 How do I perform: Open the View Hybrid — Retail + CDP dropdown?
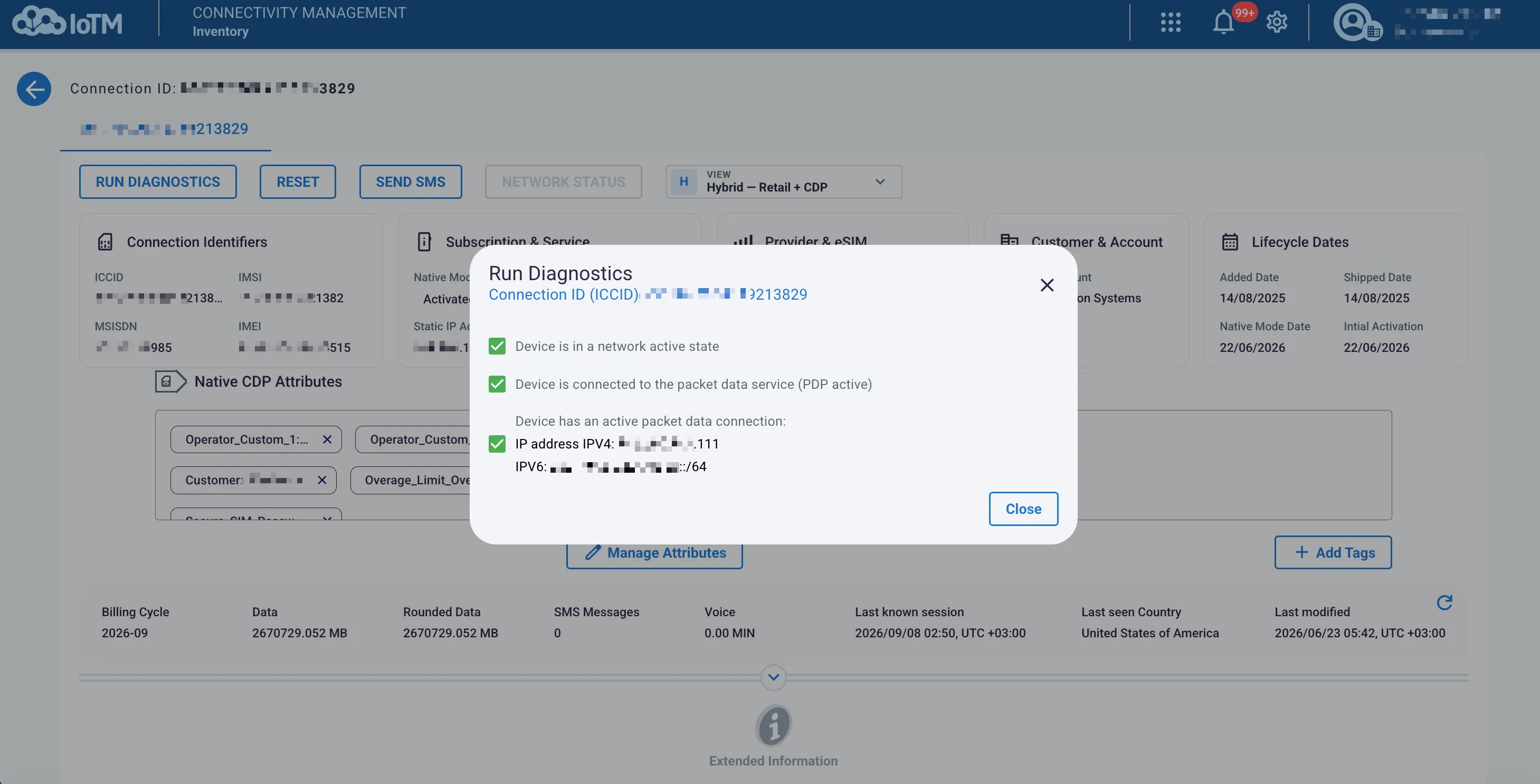pyautogui.click(x=784, y=181)
